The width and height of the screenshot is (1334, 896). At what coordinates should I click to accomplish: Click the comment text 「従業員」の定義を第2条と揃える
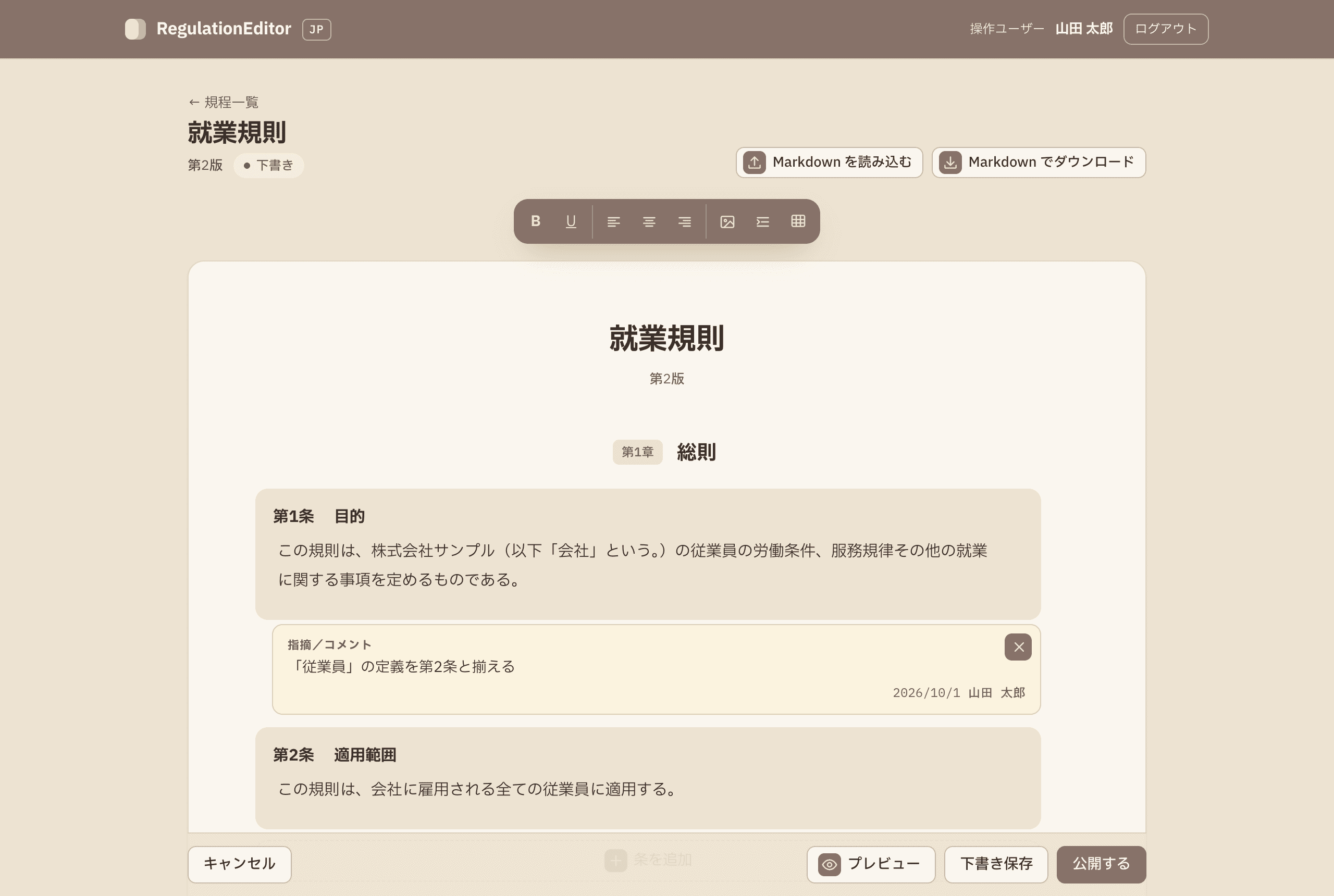point(402,666)
